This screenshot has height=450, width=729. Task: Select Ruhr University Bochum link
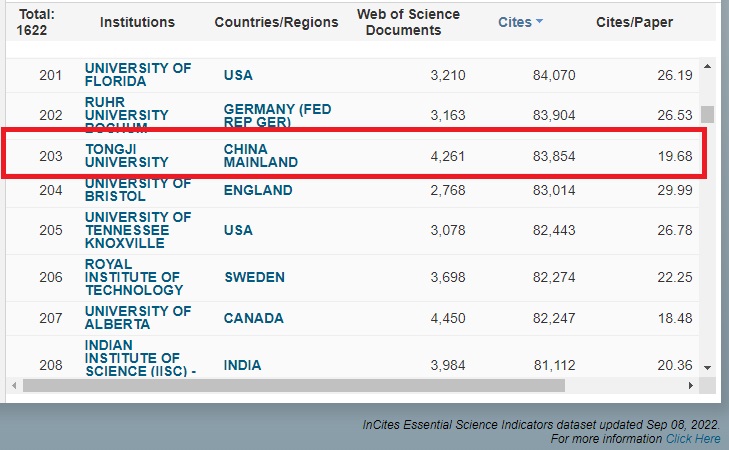pyautogui.click(x=126, y=115)
